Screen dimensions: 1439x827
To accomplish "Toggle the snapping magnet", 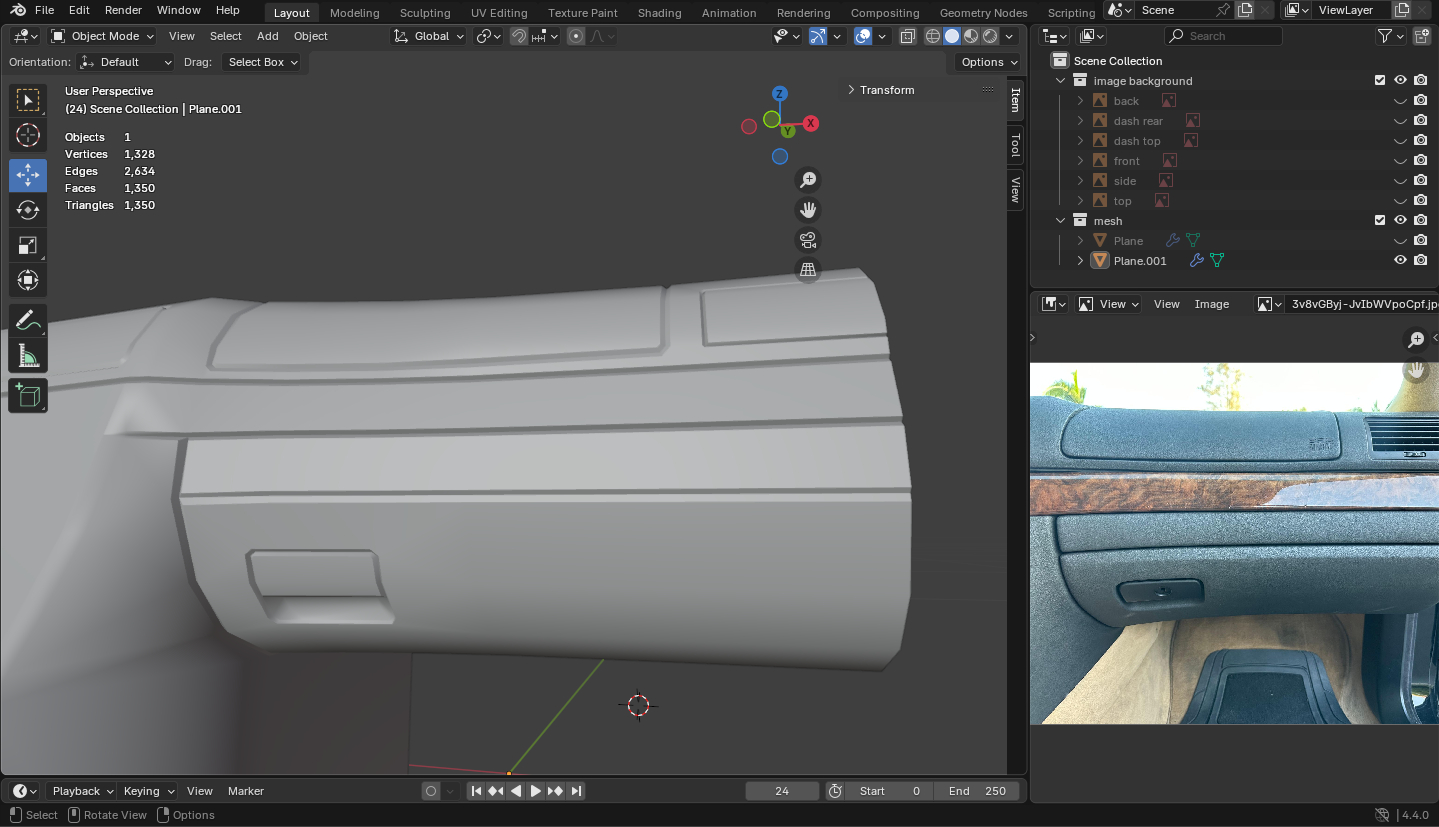I will (x=519, y=36).
